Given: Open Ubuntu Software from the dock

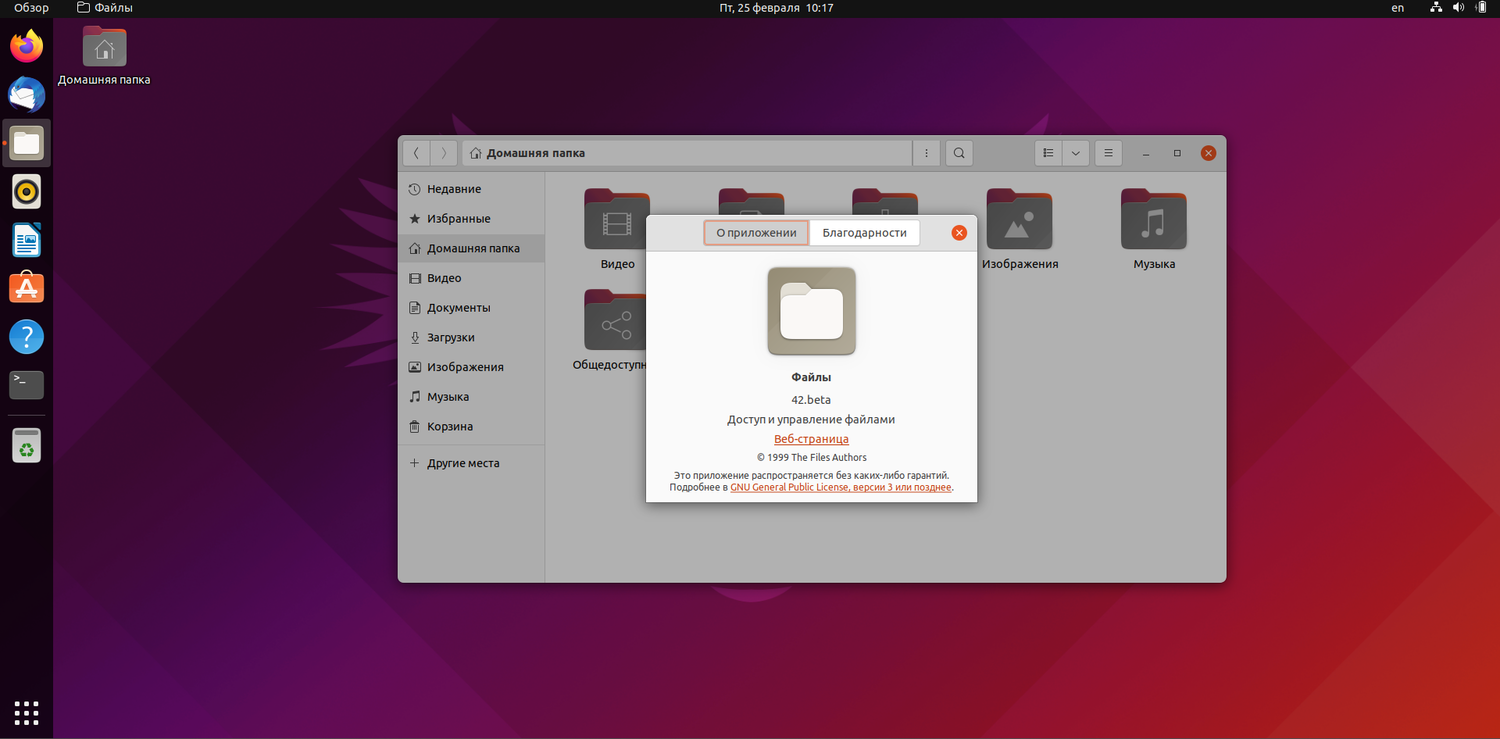Looking at the screenshot, I should (27, 288).
